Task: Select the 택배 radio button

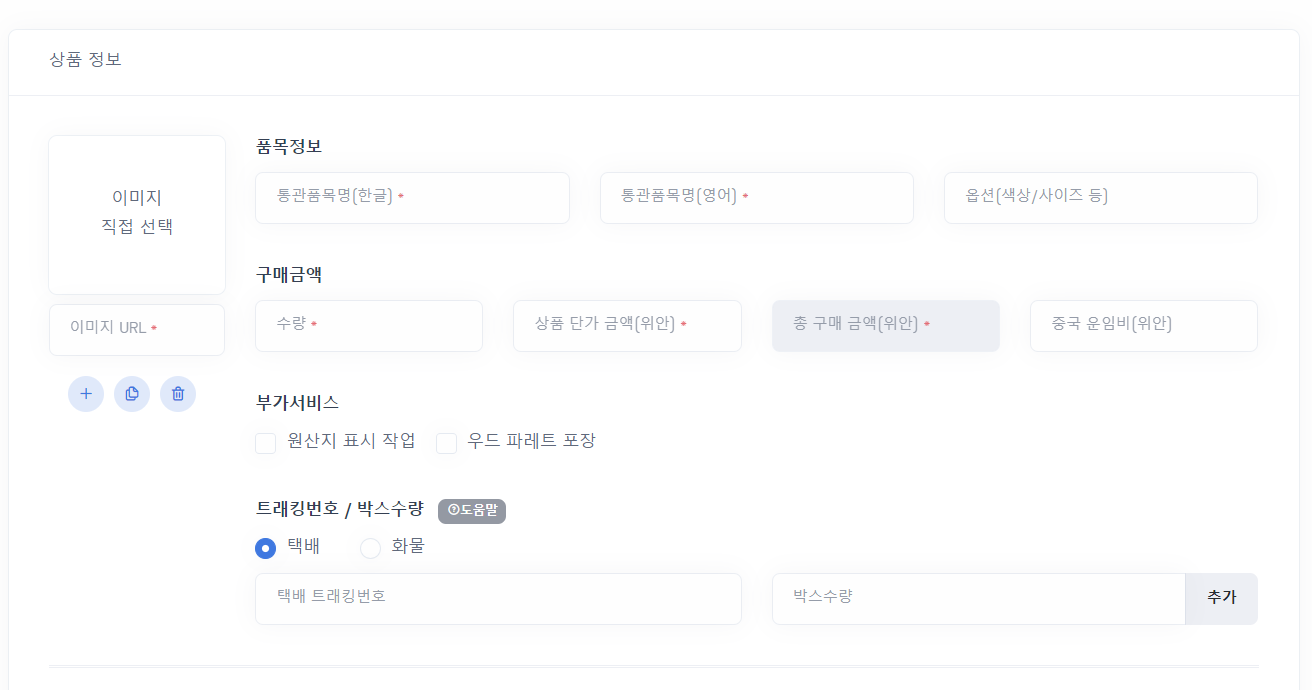Action: click(x=266, y=548)
